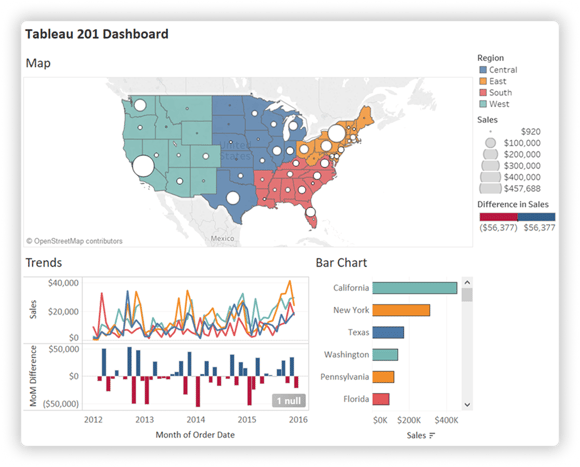Image resolution: width=580 pixels, height=467 pixels.
Task: Click the Month of Order Date axis title
Action: point(195,435)
